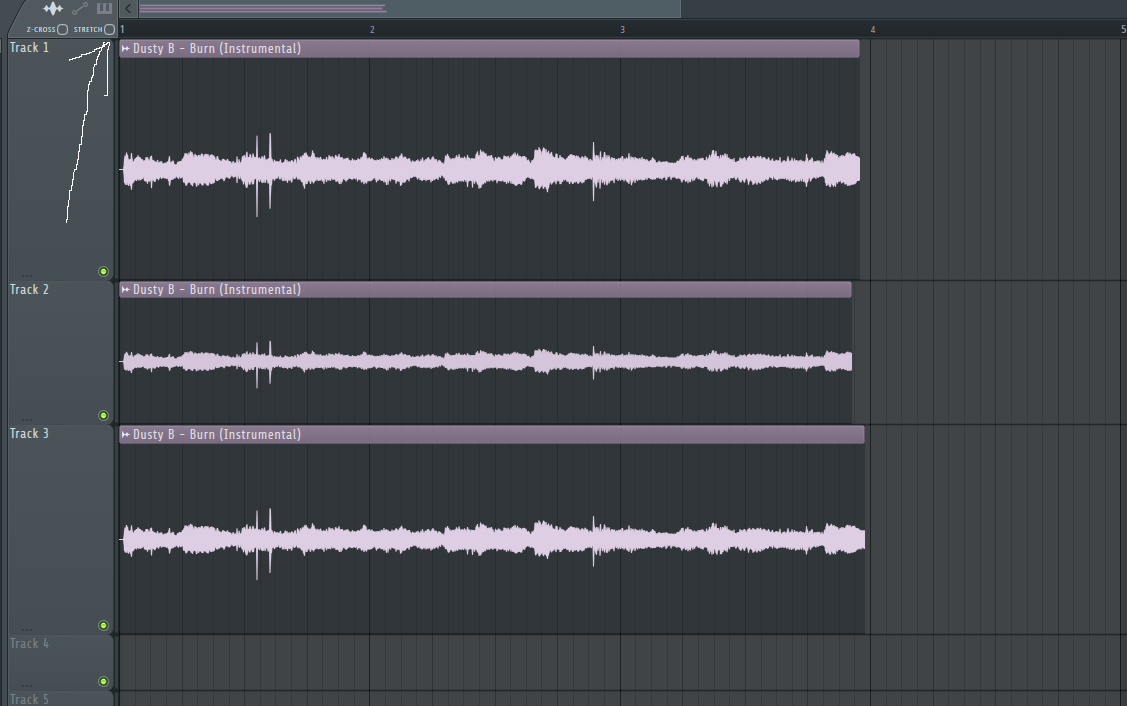Open the three-dots options of Track 3
The height and width of the screenshot is (706, 1127).
[27, 629]
